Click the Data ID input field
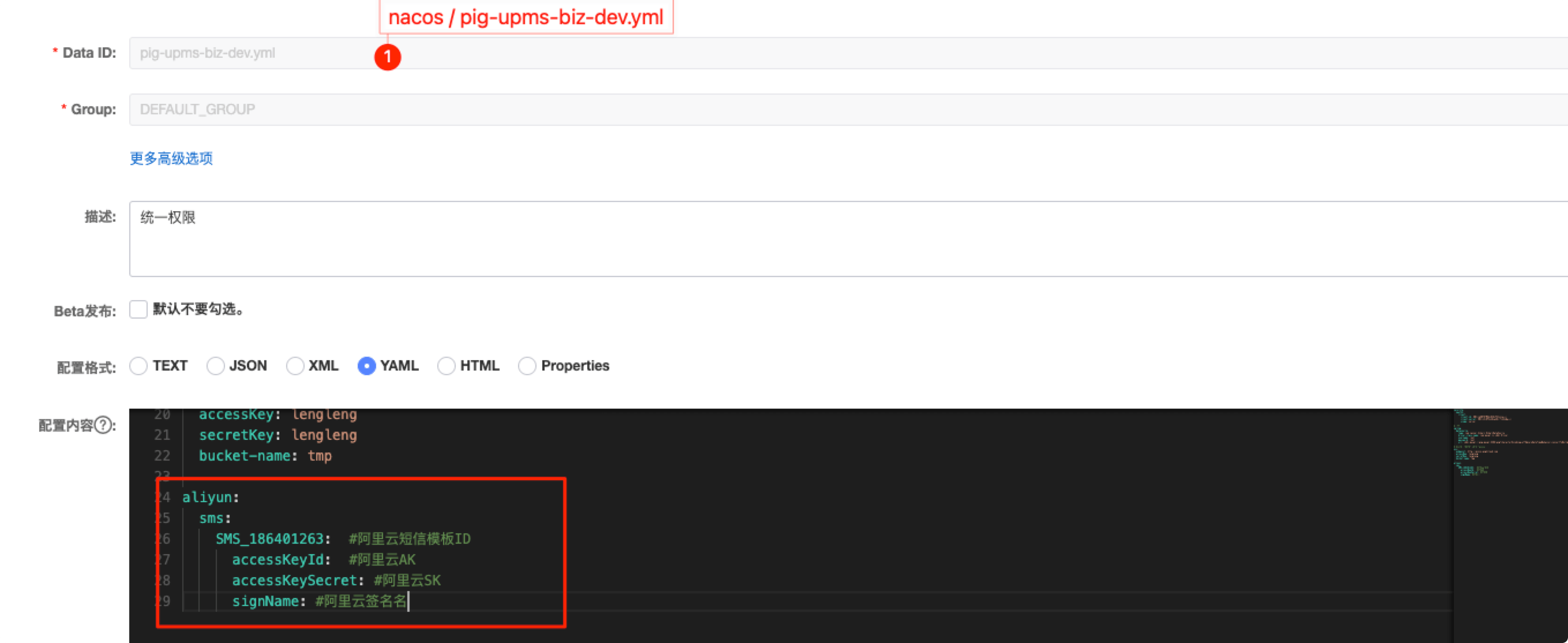Viewport: 1568px width, 643px height. coord(730,53)
